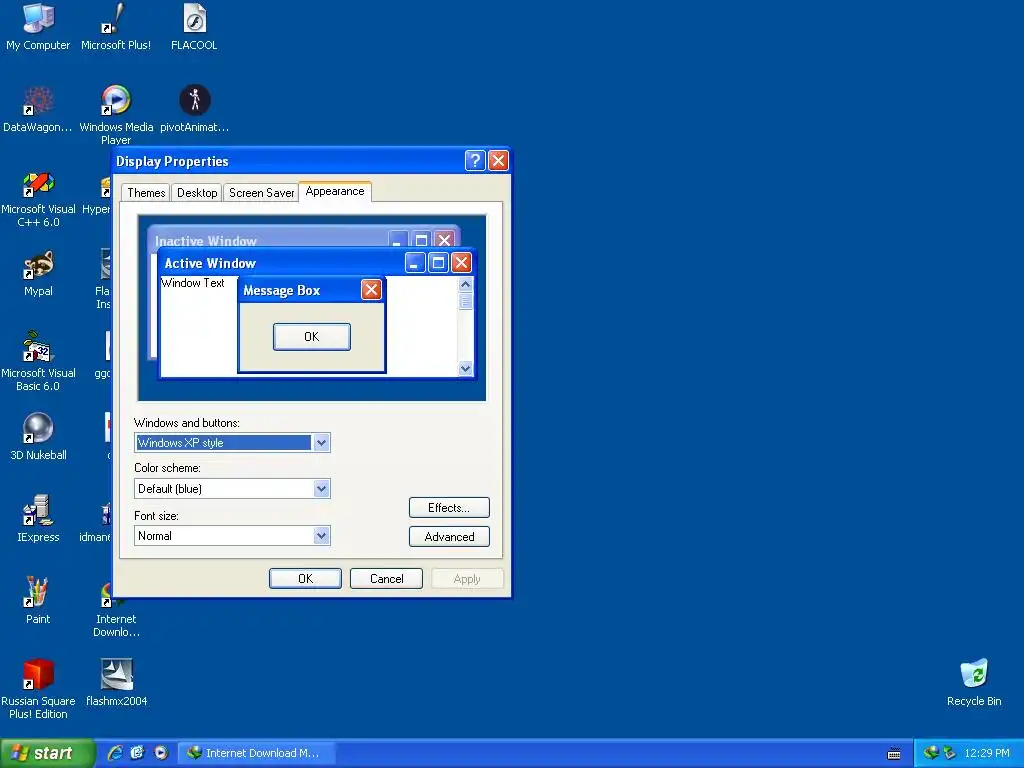Image resolution: width=1024 pixels, height=768 pixels.
Task: Click first system tray network icon
Action: pyautogui.click(x=931, y=753)
